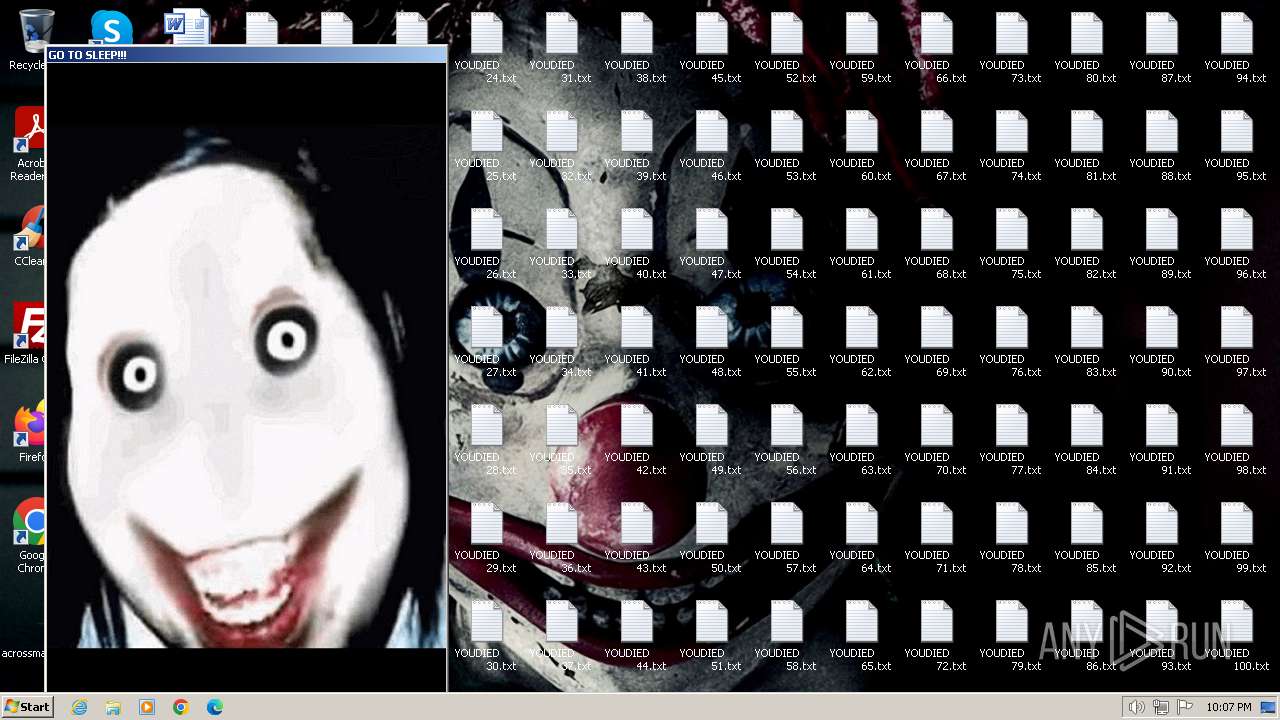
Task: Select the YOUDIED 27.txt file
Action: pyautogui.click(x=486, y=343)
